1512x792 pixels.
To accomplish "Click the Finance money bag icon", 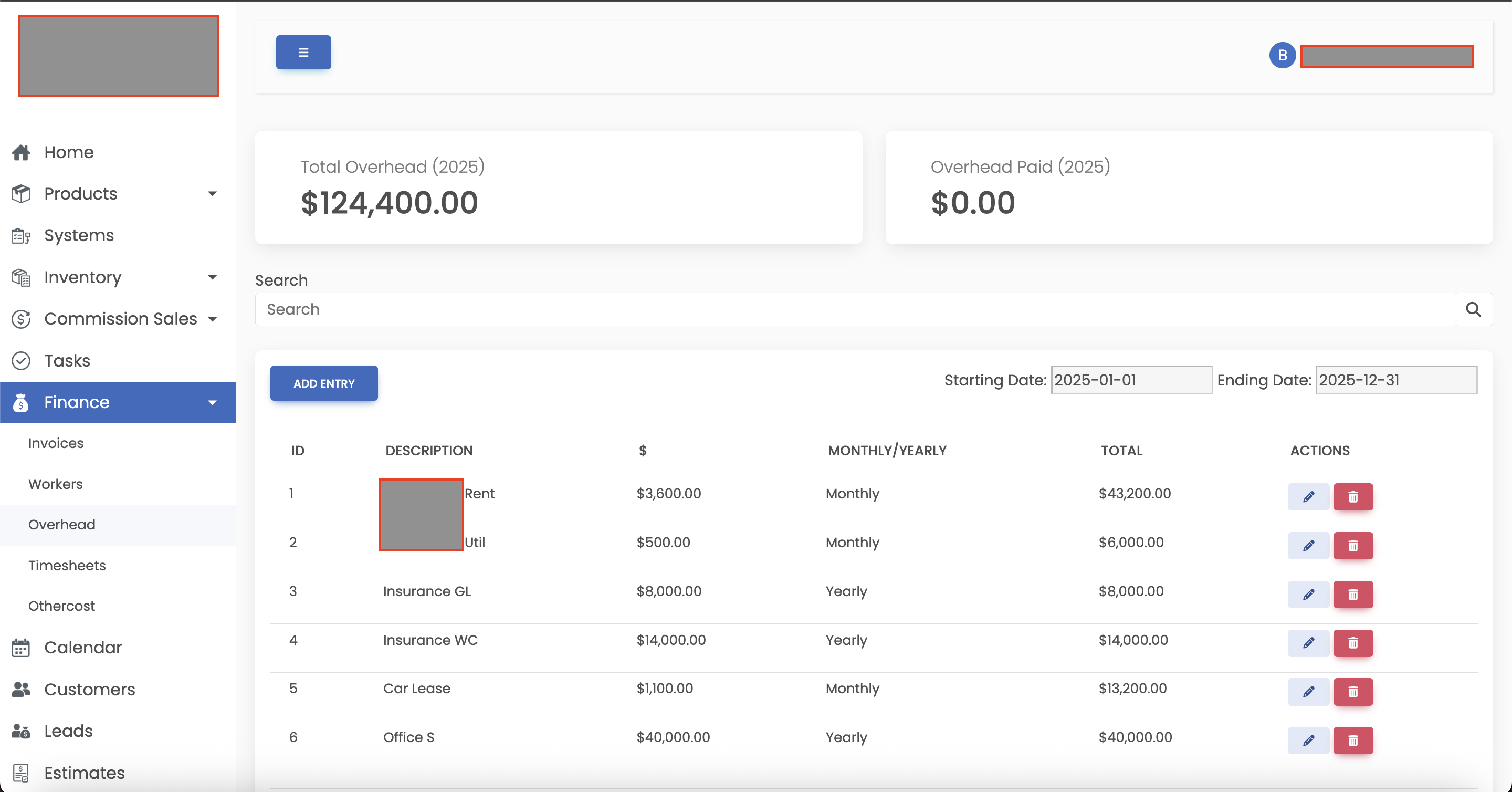I will tap(22, 403).
